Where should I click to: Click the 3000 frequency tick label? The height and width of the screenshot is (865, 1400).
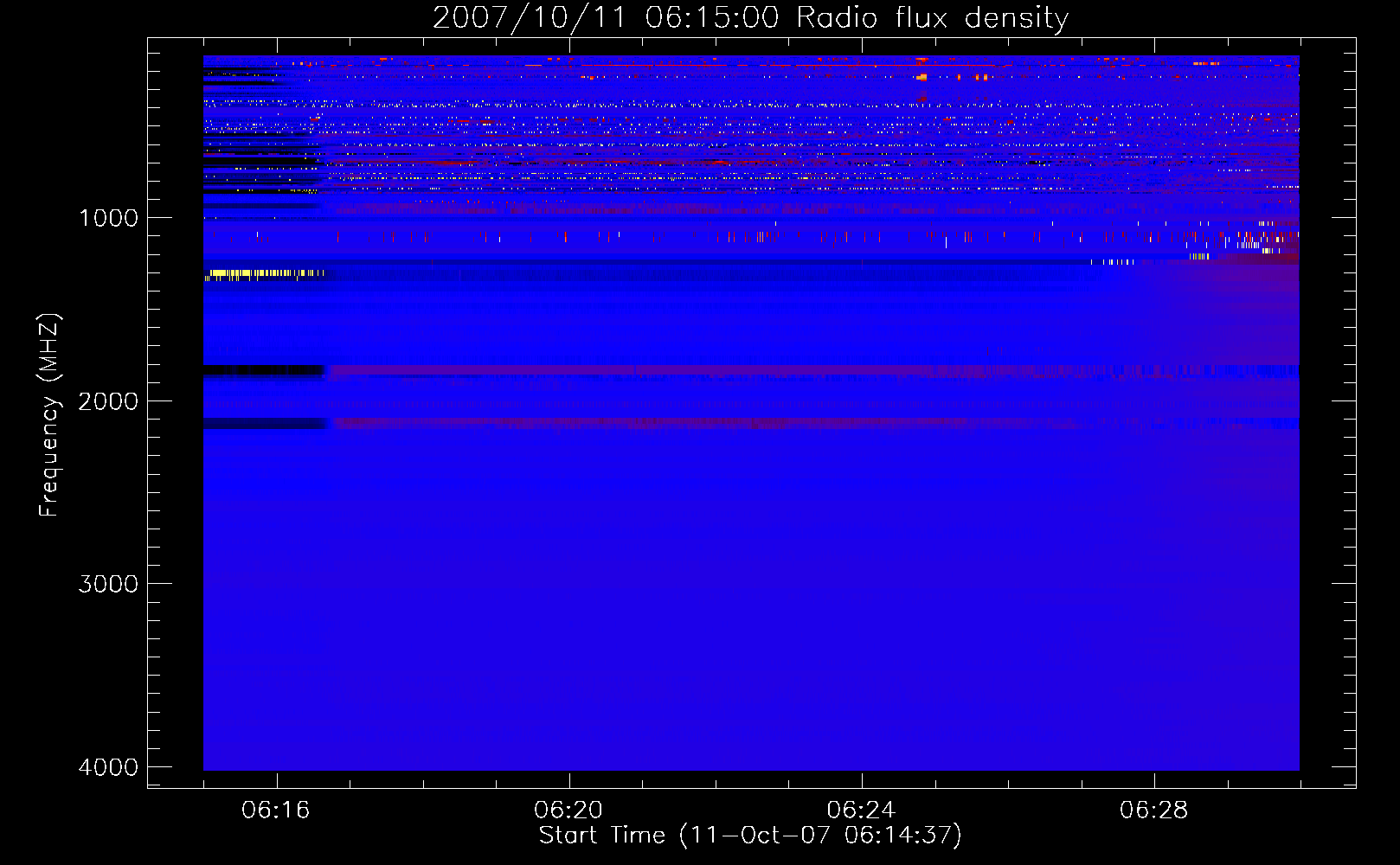108,584
